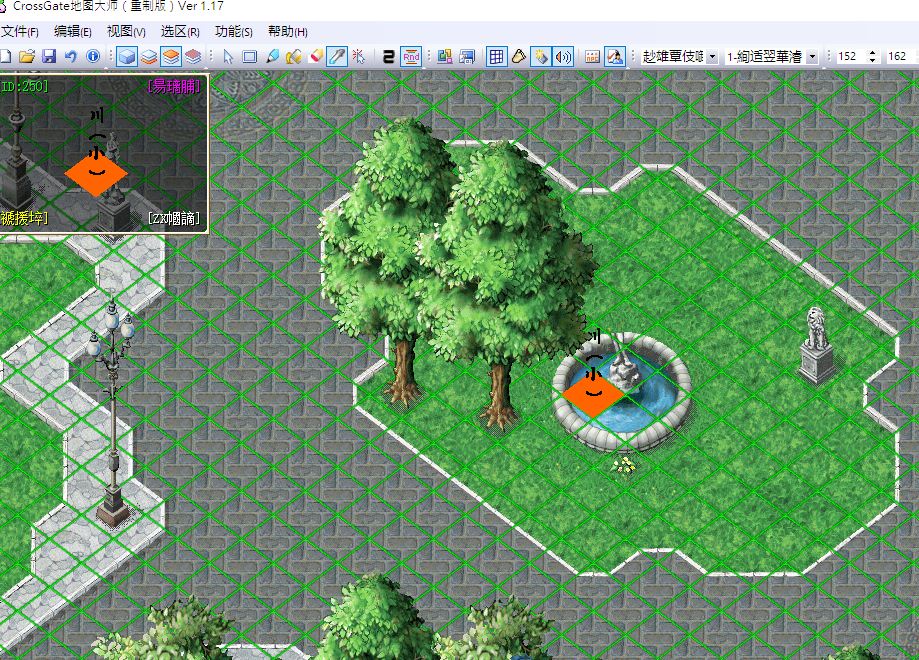Open the 功能(S) menu
Viewport: 919px width, 660px height.
pos(233,32)
